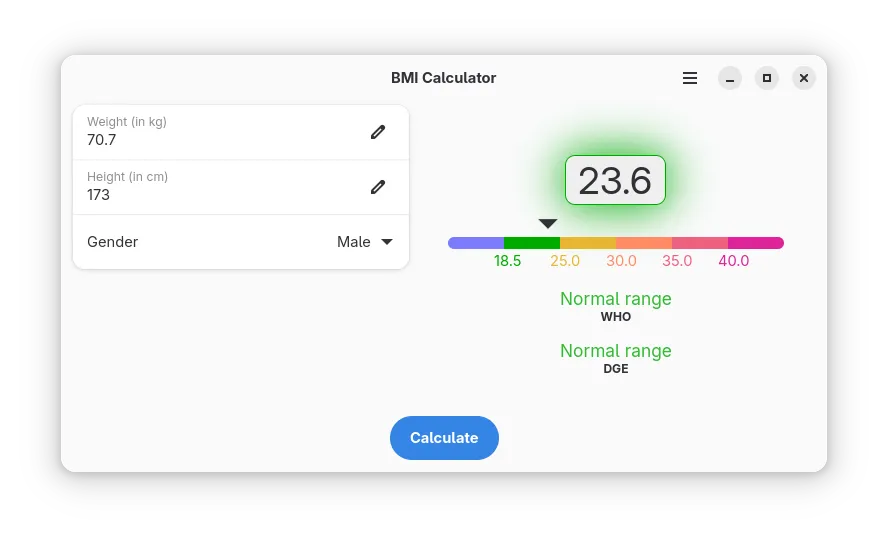
Task: Click the WHO Normal range label
Action: click(616, 299)
